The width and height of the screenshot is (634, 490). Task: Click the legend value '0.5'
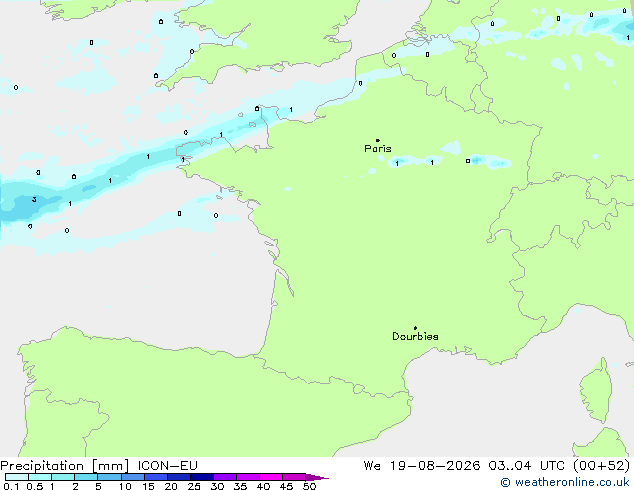pos(35,486)
